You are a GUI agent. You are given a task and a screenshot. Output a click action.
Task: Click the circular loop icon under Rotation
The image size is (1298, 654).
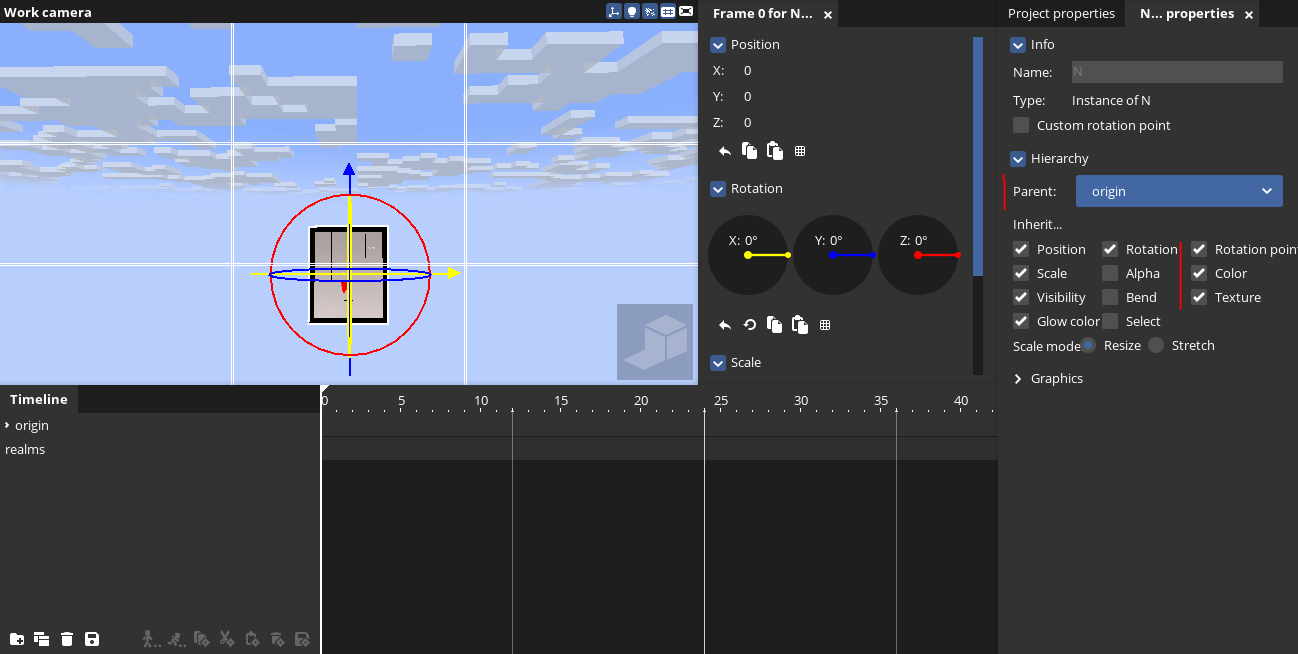coord(750,325)
